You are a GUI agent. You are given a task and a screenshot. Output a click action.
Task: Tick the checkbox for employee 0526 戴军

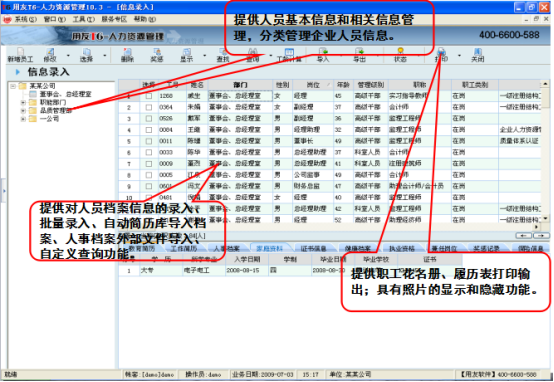pyautogui.click(x=149, y=118)
